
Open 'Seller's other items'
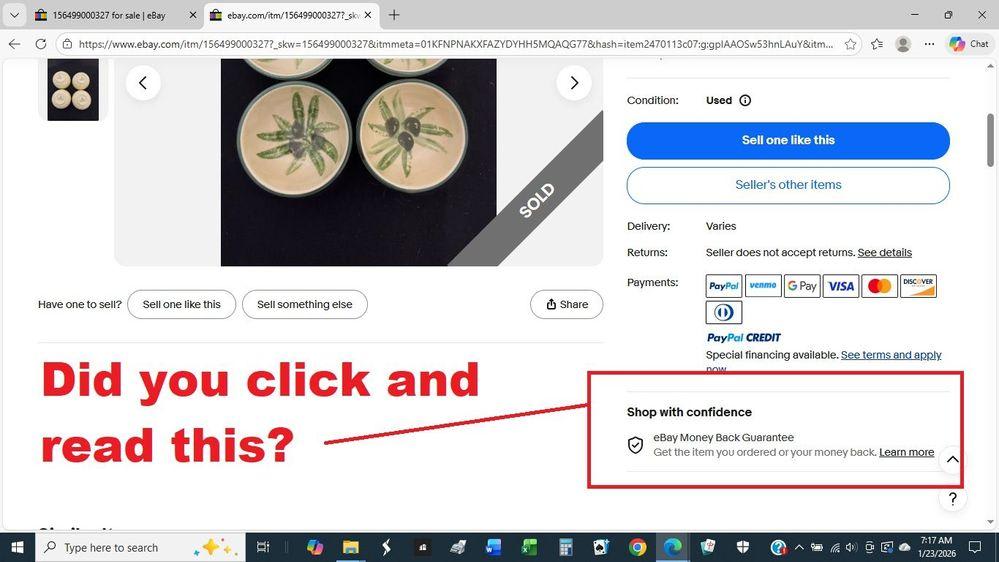pos(788,185)
